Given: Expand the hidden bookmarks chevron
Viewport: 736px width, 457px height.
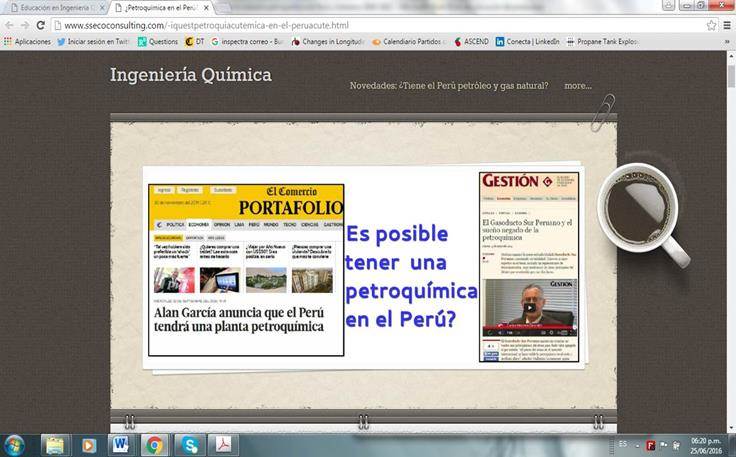Looking at the screenshot, I should (727, 42).
